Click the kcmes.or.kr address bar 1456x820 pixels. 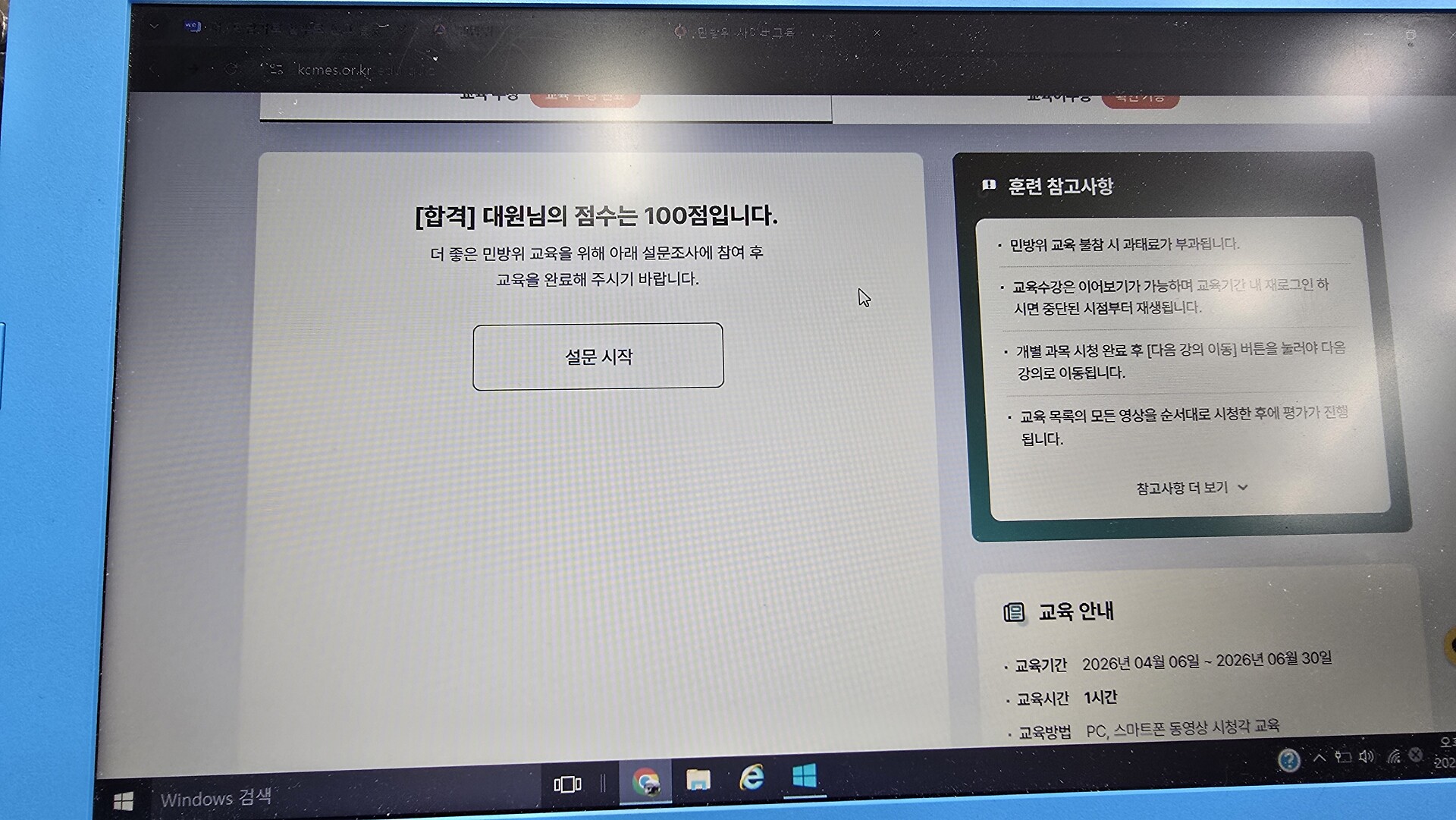(x=334, y=70)
